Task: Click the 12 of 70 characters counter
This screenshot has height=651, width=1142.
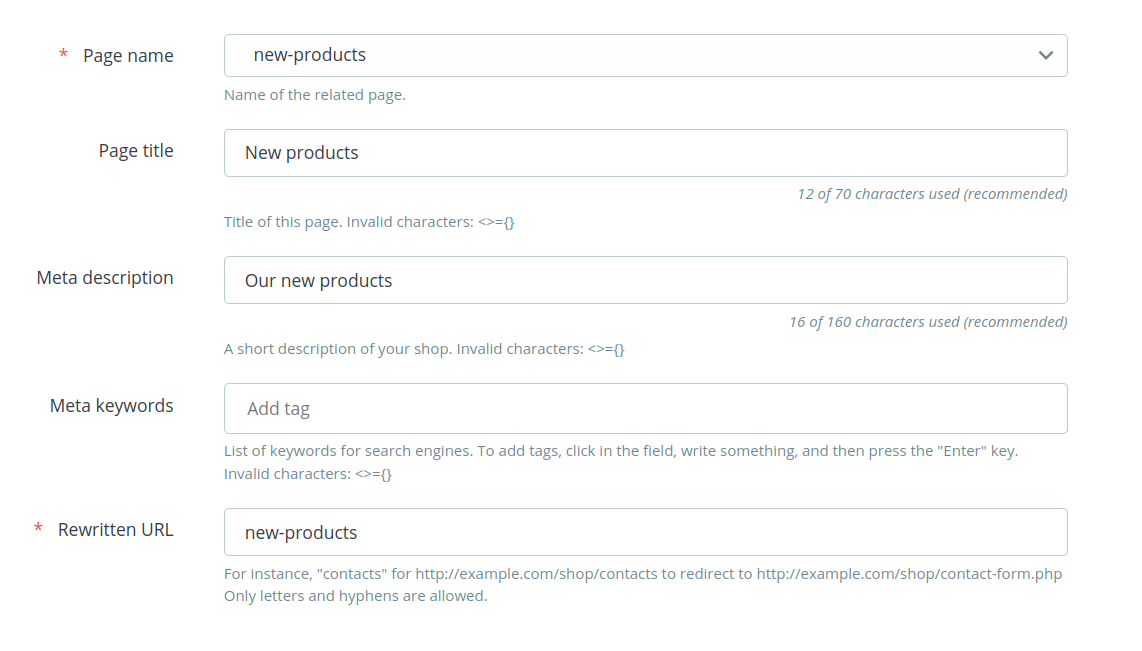Action: pyautogui.click(x=932, y=194)
